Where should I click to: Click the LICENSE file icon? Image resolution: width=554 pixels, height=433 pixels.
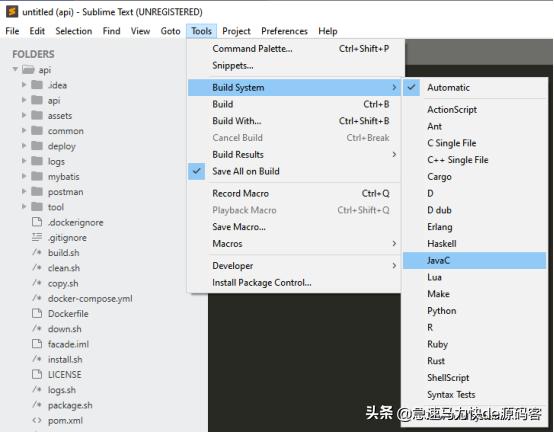click(x=37, y=374)
